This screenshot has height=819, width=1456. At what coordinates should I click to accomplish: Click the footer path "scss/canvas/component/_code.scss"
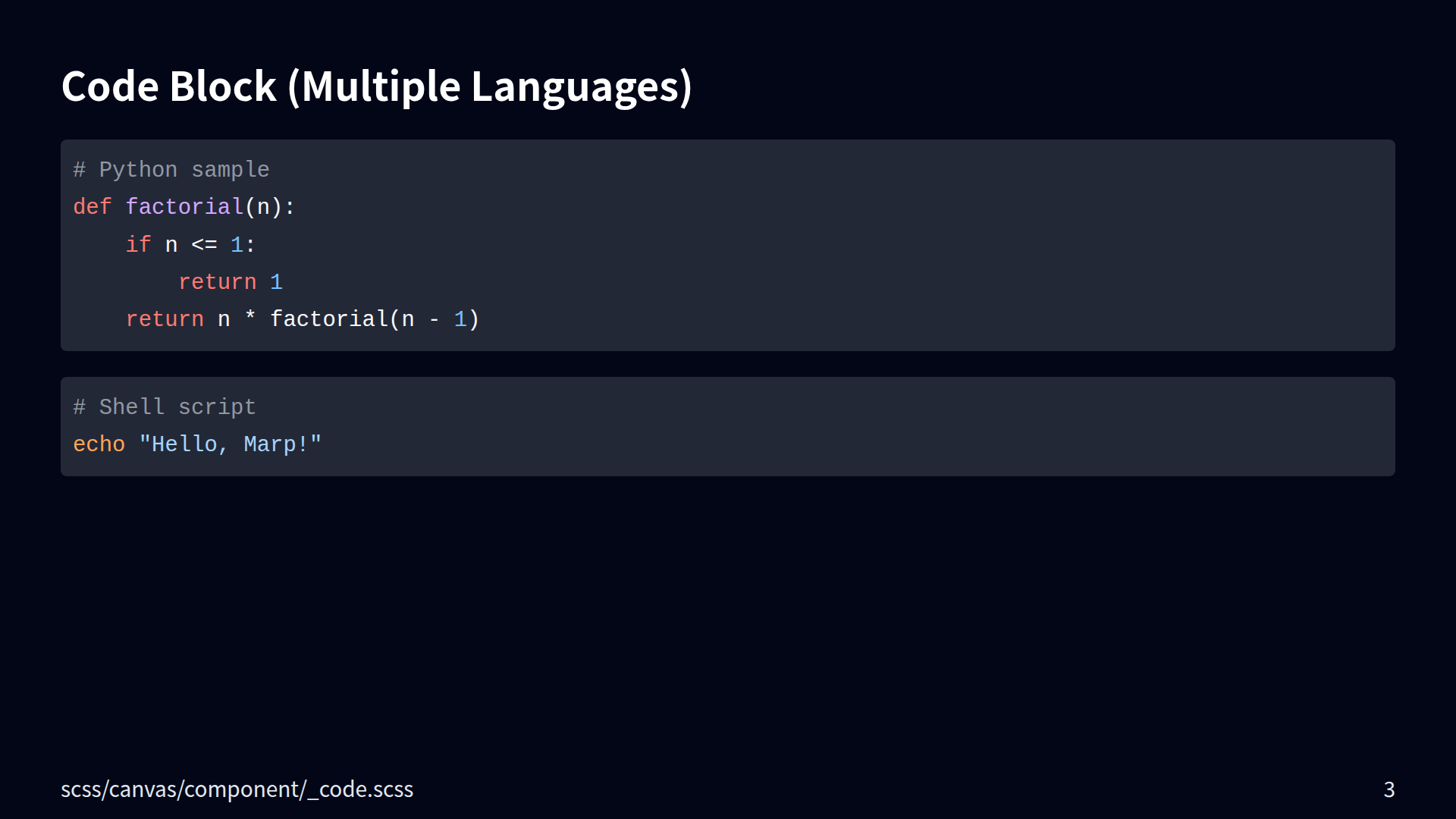coord(237,789)
